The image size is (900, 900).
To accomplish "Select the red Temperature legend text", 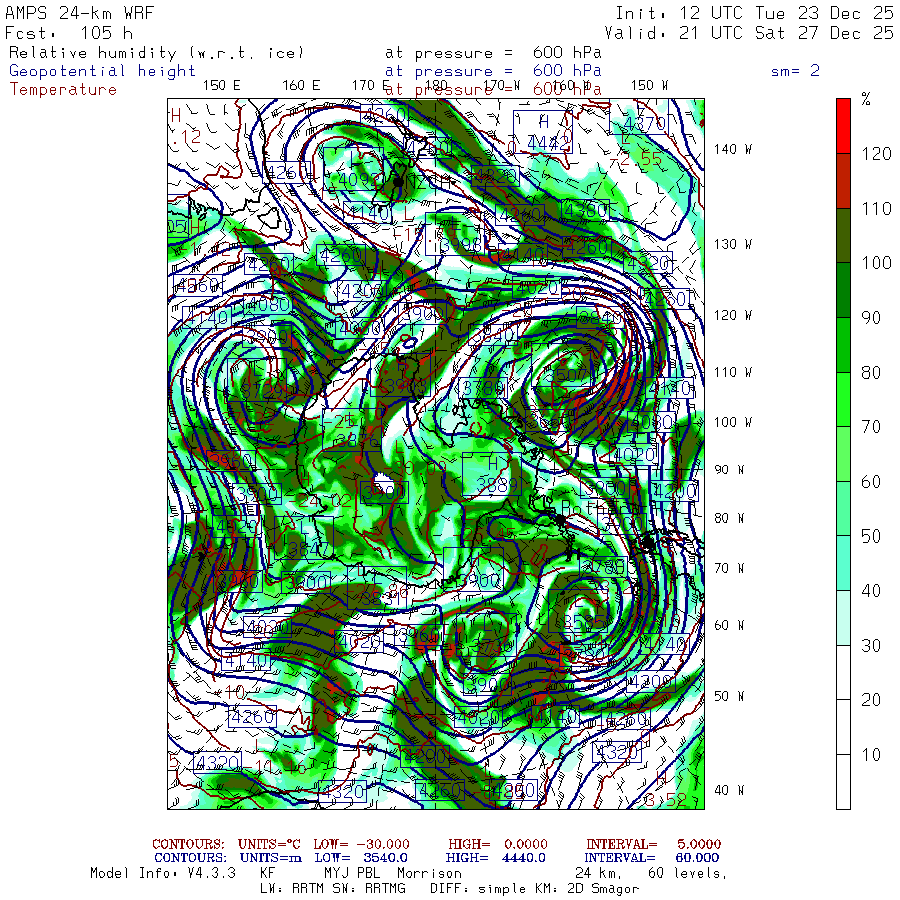I will click(63, 89).
